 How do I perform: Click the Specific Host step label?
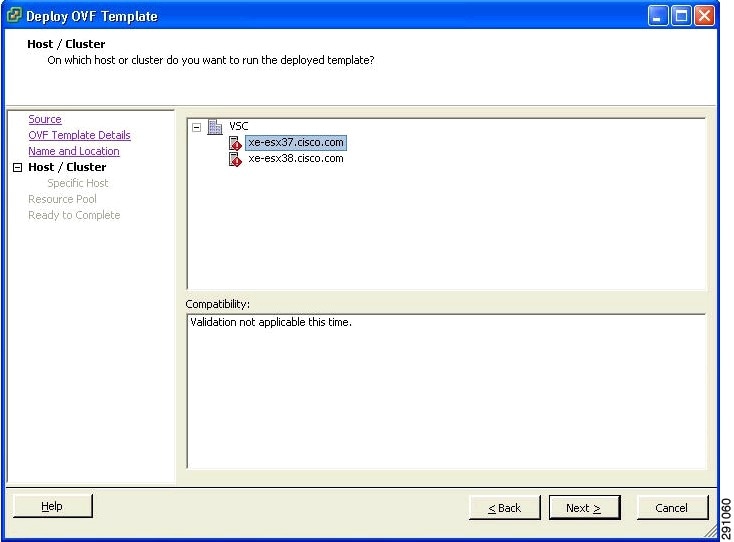click(78, 183)
